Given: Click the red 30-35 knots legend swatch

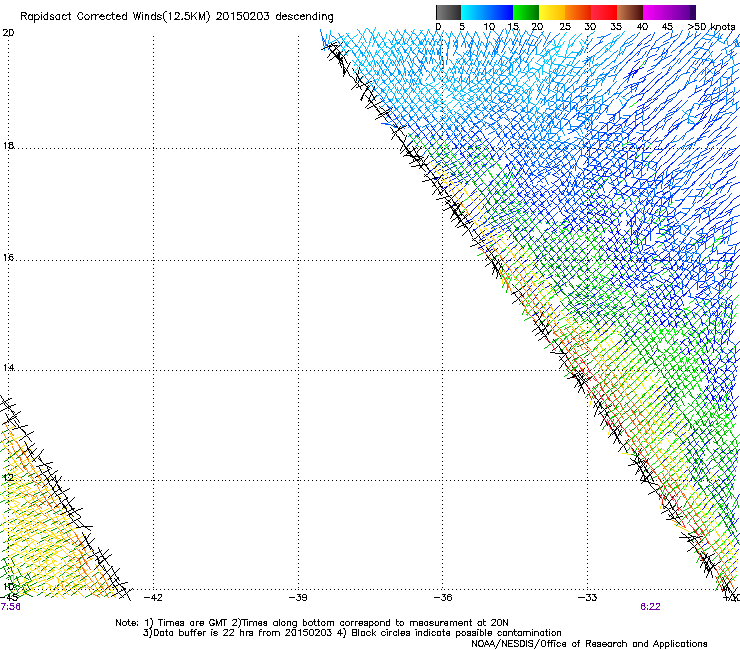Looking at the screenshot, I should click(604, 12).
